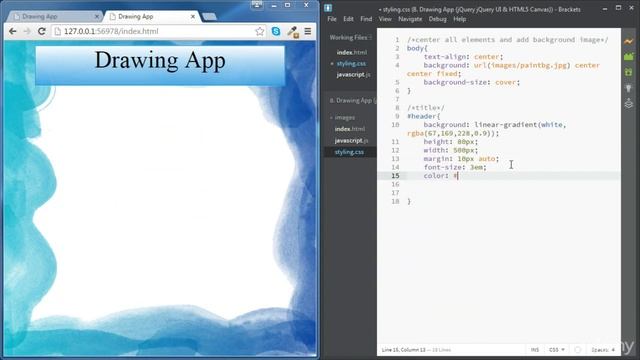Open the File menu in Brackets
Viewport: 640px width, 360px height.
coord(332,19)
